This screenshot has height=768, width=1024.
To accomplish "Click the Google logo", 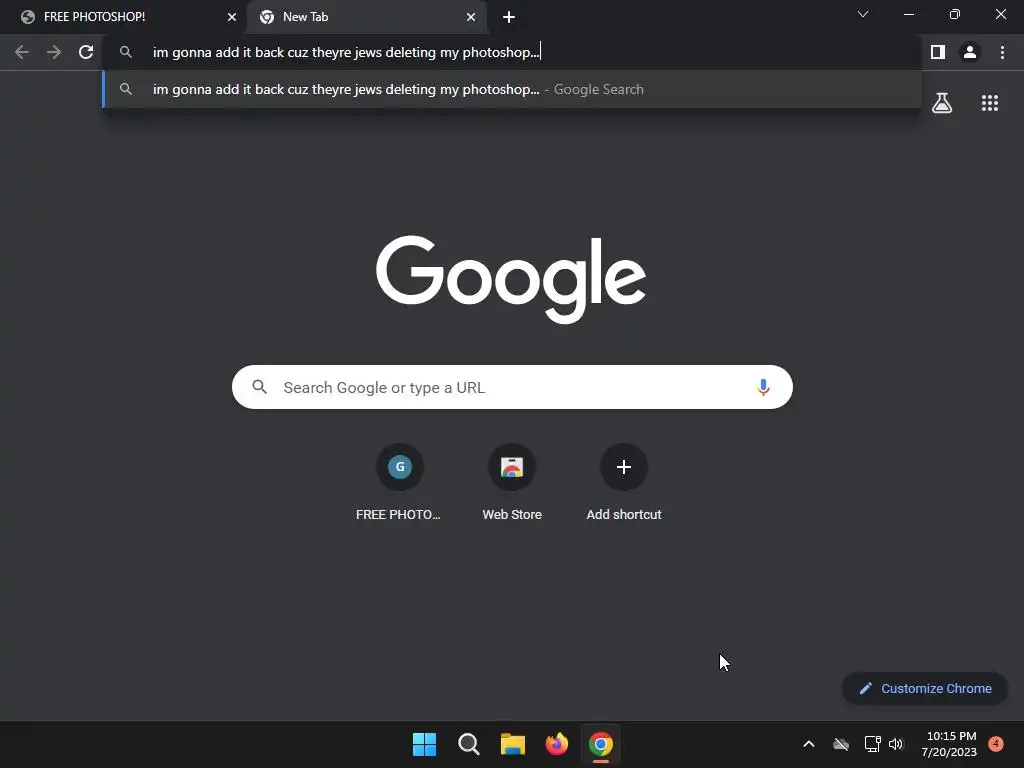I will pyautogui.click(x=511, y=279).
